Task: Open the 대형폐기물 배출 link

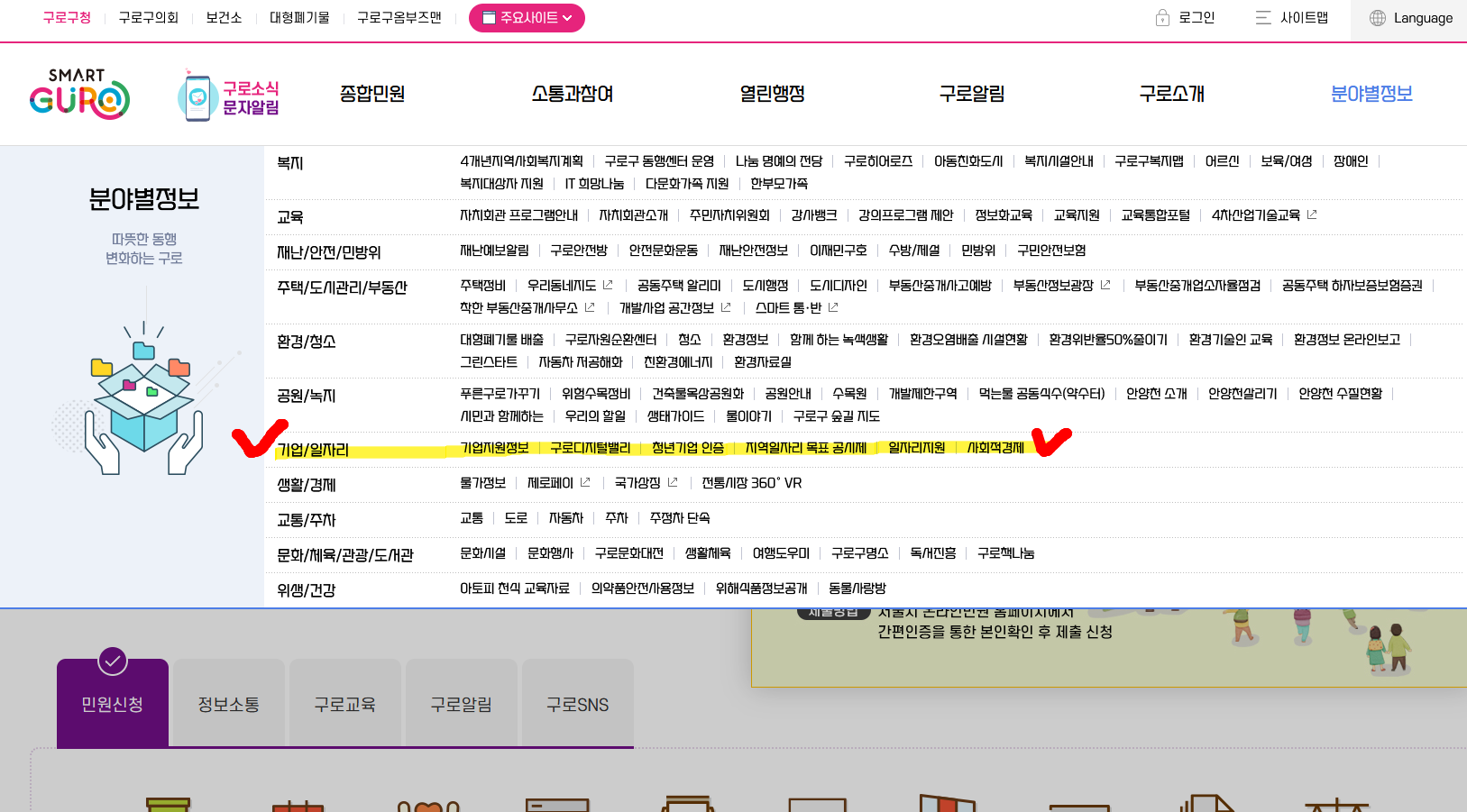Action: tap(502, 340)
